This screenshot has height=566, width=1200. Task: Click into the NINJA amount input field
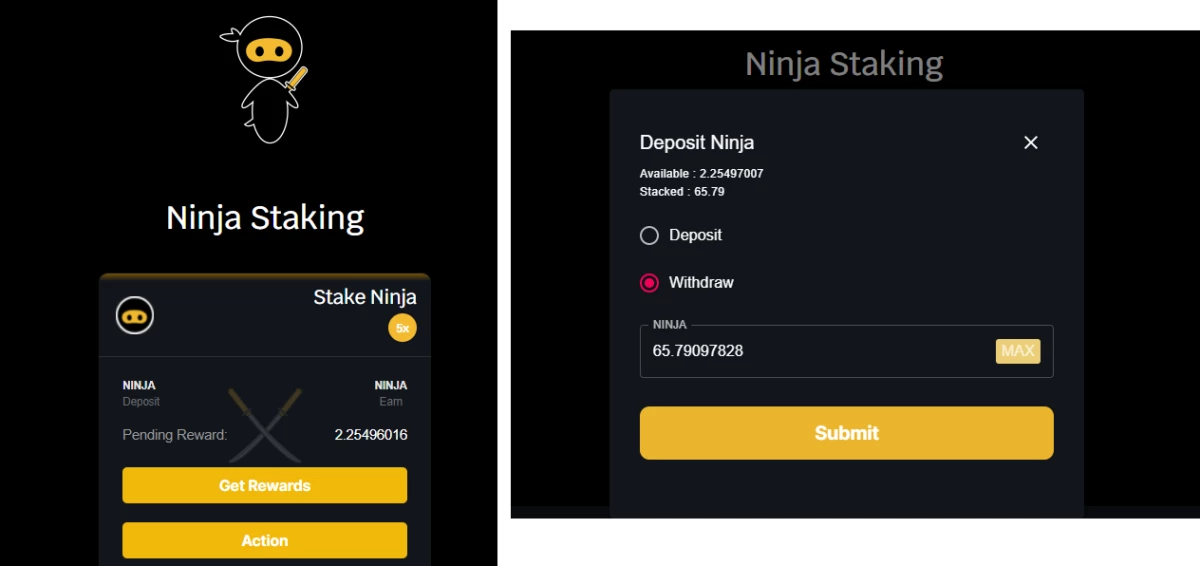click(x=847, y=351)
